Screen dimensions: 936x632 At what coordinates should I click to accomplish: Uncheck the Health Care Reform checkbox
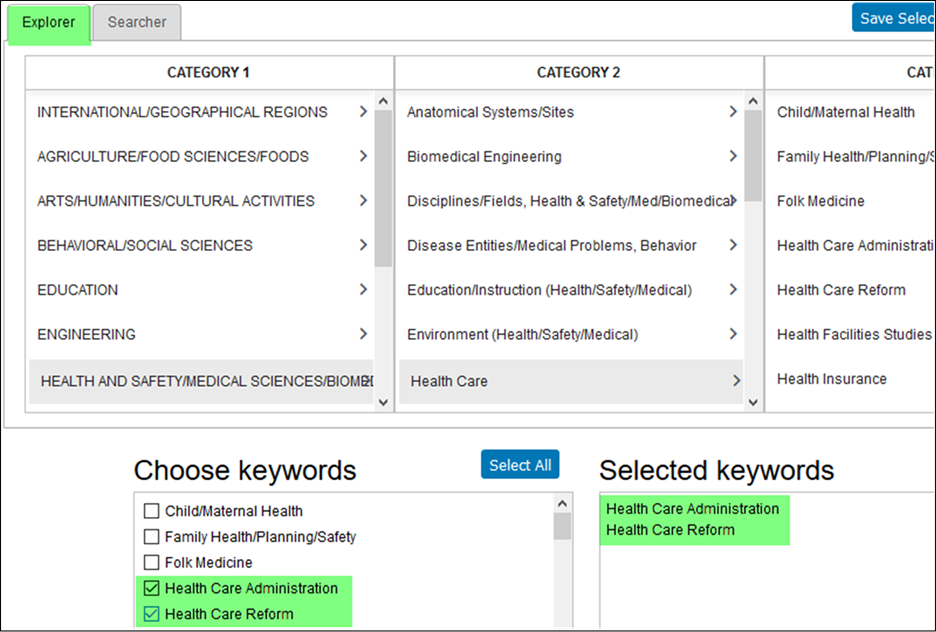[x=151, y=613]
